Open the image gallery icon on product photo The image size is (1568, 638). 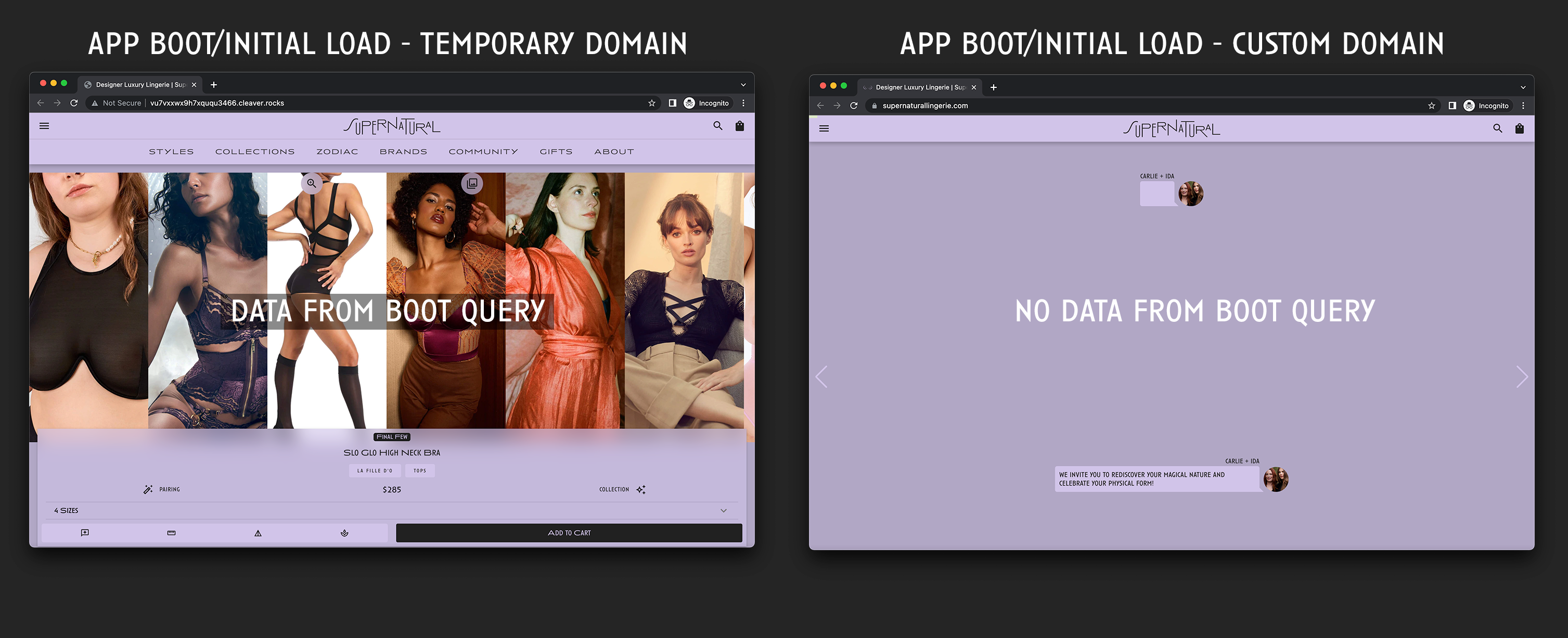[472, 183]
